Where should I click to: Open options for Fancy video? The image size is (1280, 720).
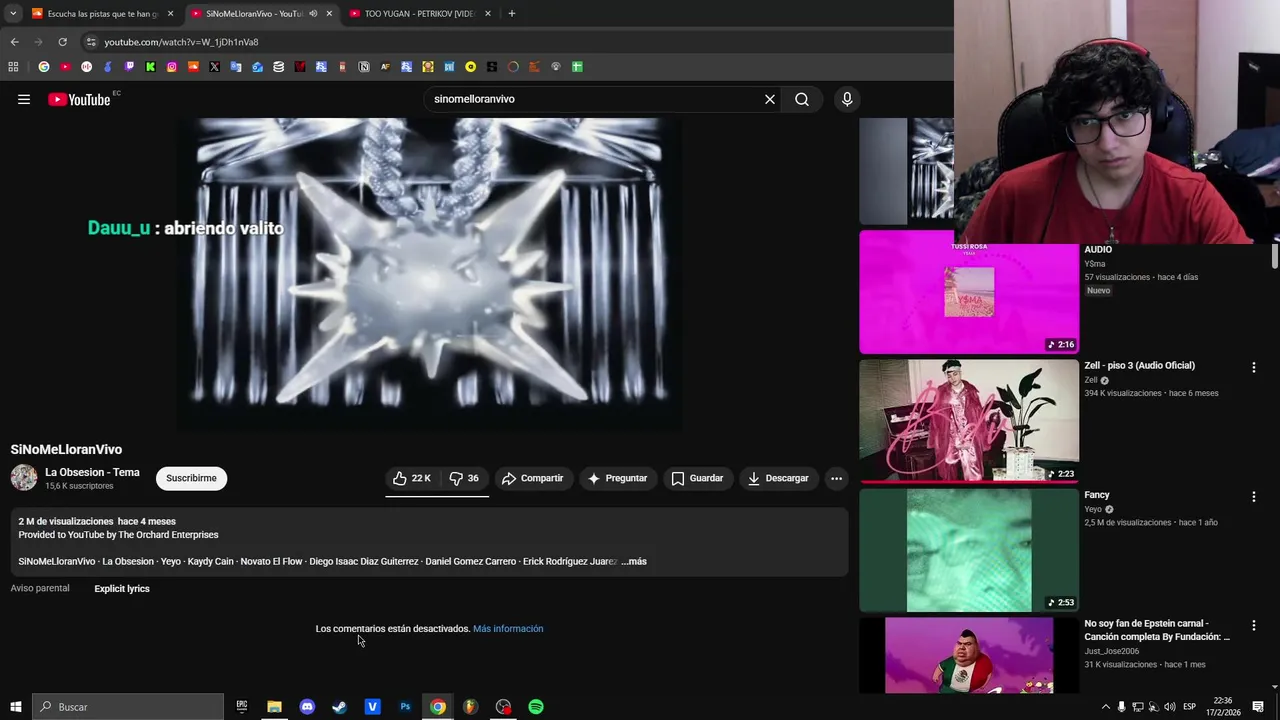pos(1253,496)
